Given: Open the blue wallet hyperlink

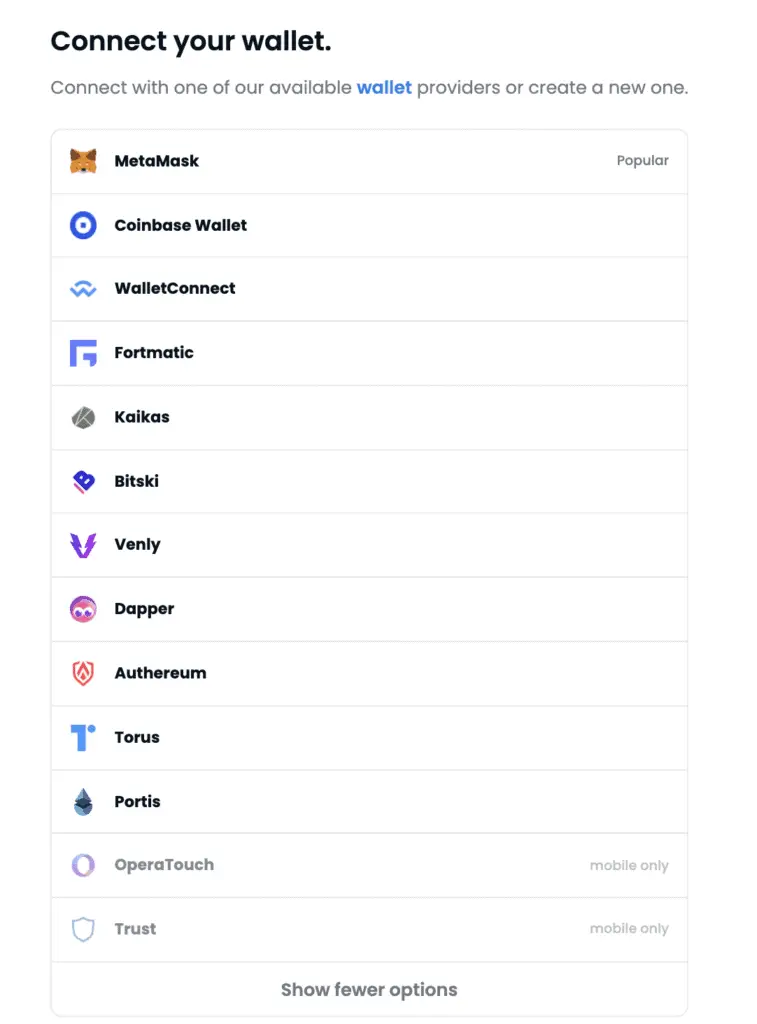Looking at the screenshot, I should (x=384, y=88).
